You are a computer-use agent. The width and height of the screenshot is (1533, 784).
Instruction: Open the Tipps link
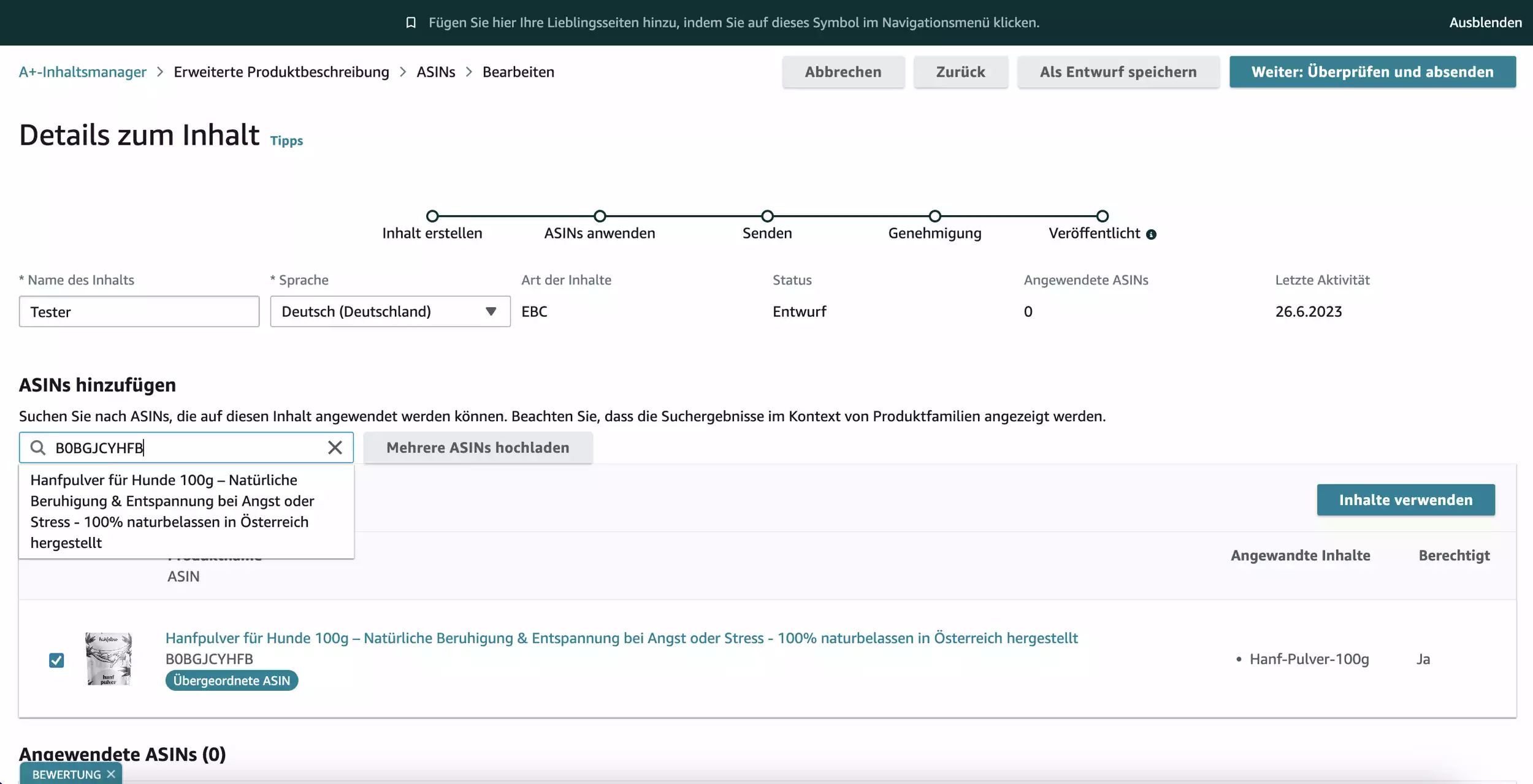[286, 140]
